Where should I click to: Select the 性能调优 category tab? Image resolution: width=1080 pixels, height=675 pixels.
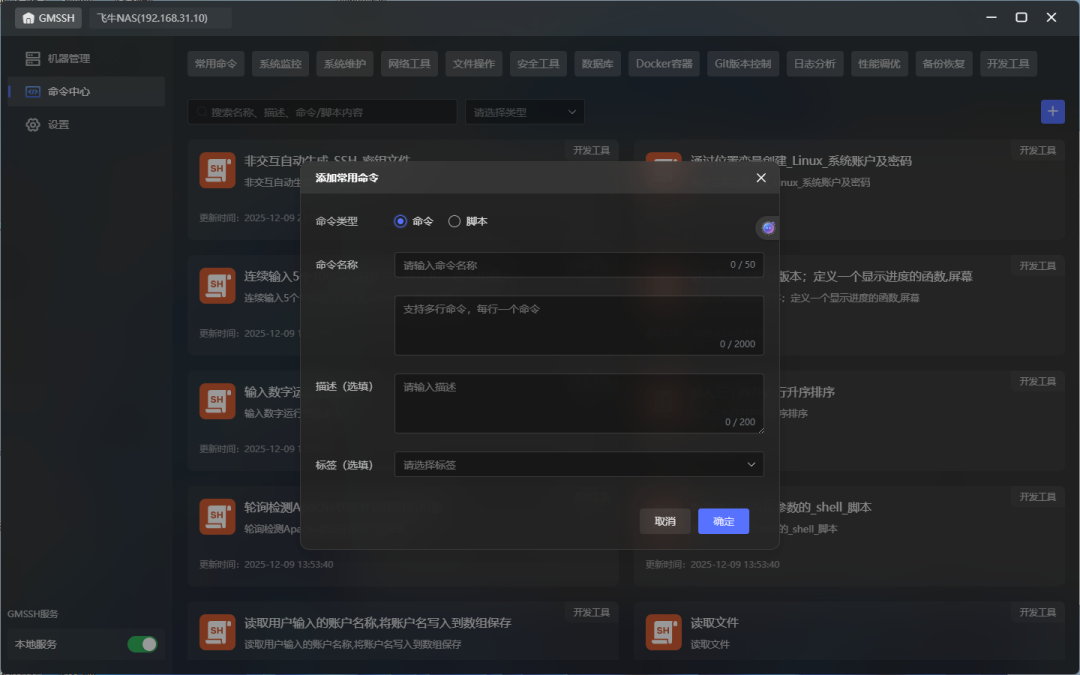[879, 63]
